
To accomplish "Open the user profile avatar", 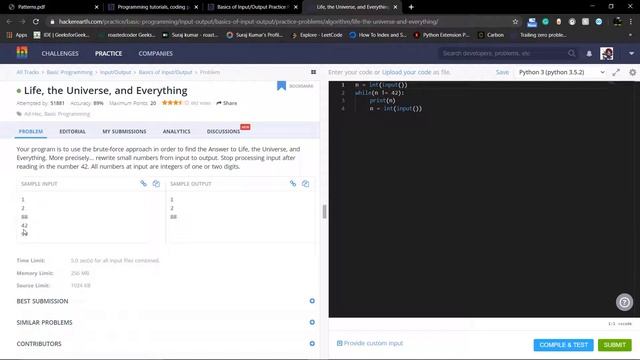I will click(x=607, y=53).
